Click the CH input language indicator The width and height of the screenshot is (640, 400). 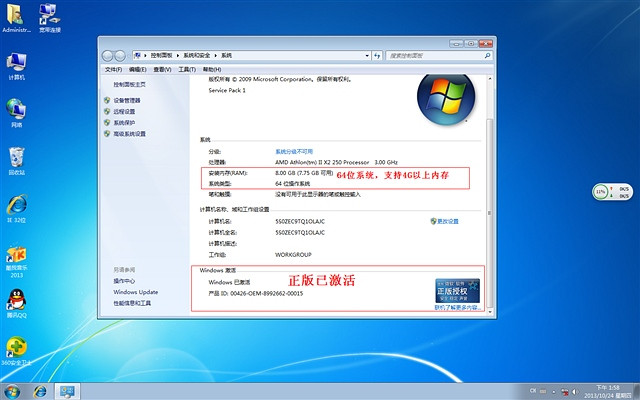click(x=533, y=391)
